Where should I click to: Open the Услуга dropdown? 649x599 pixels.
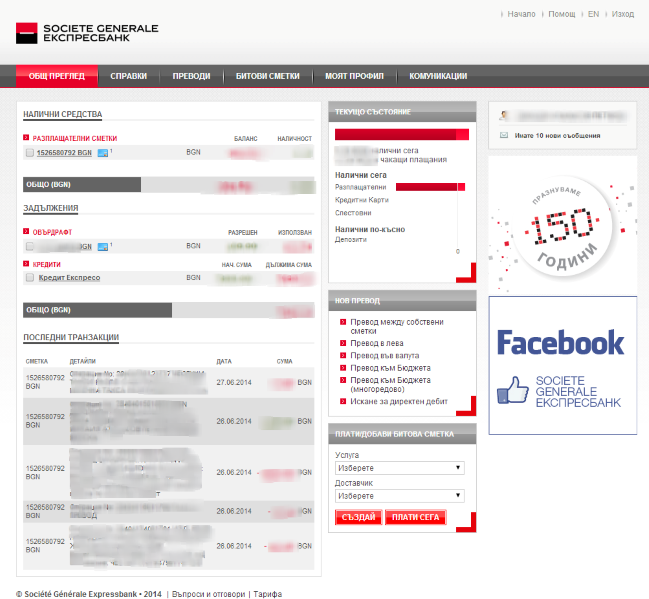pos(400,468)
